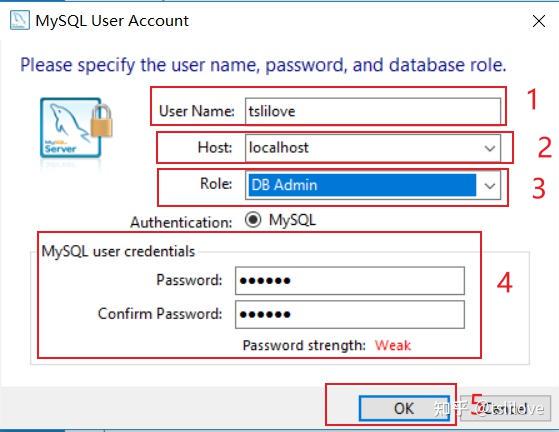Focus the User Name field containing tslilove
Screen dimensions: 559x432
coord(373,111)
